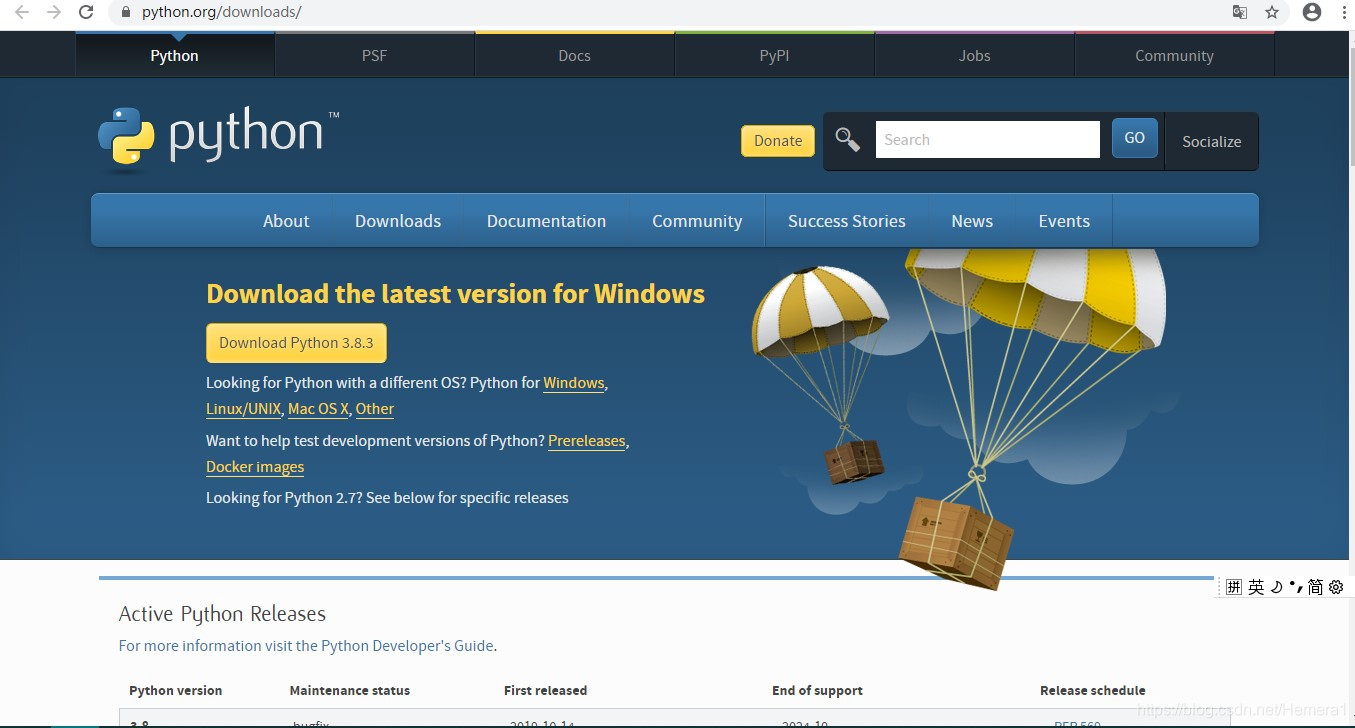
Task: Click Download Python 3.8.3 button
Action: coord(296,343)
